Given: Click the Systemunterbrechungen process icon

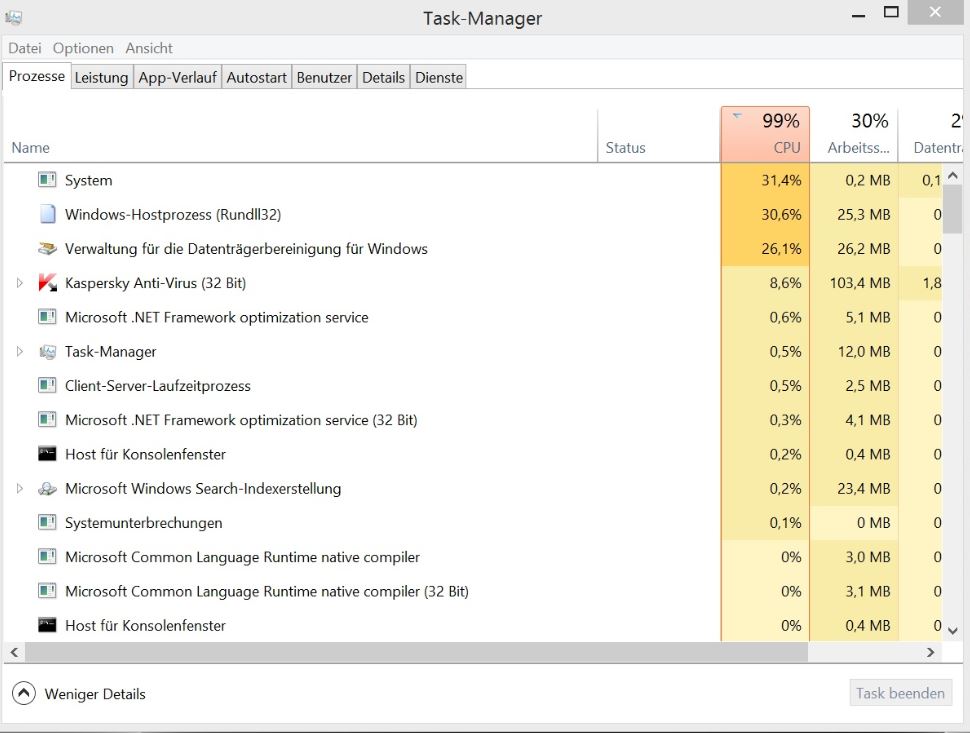Looking at the screenshot, I should 47,523.
